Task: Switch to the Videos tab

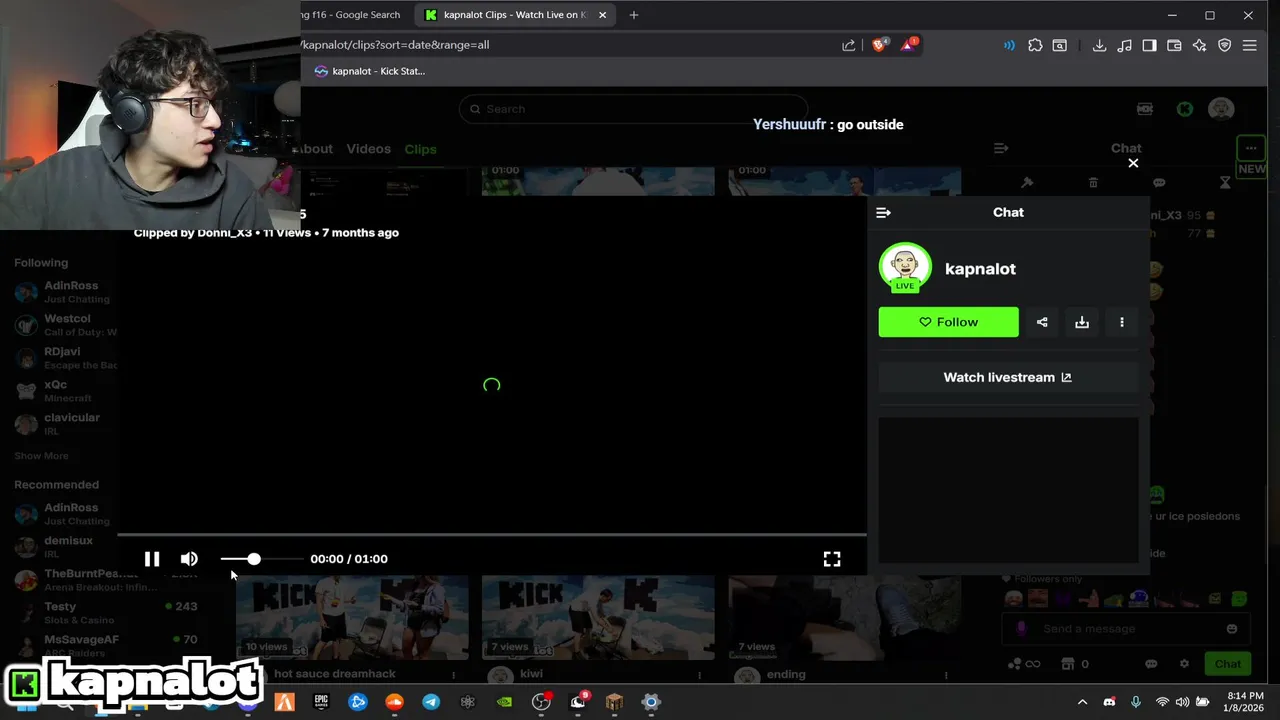Action: tap(368, 149)
